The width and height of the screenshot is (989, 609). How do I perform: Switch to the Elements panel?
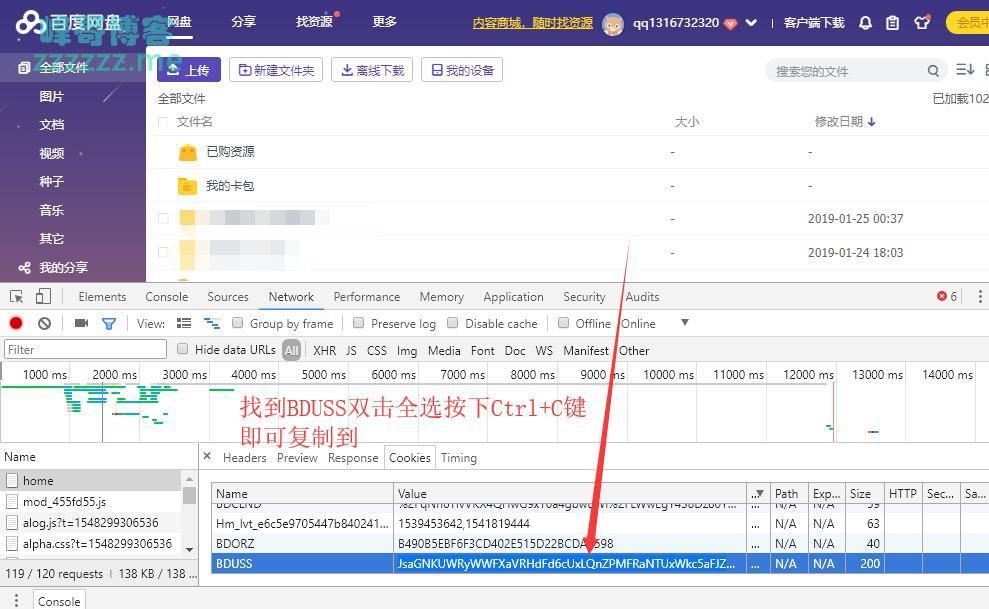(102, 297)
